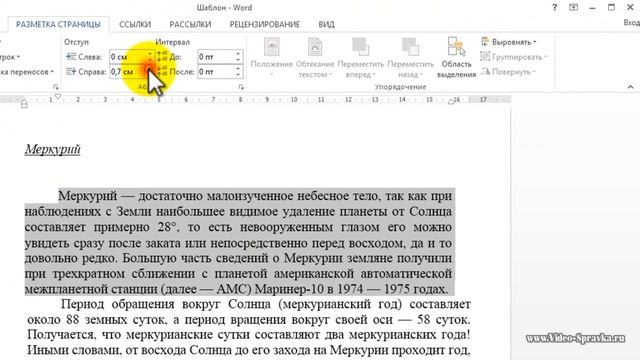Increase left indent with the Слева up arrow
The width and height of the screenshot is (640, 360).
click(150, 53)
